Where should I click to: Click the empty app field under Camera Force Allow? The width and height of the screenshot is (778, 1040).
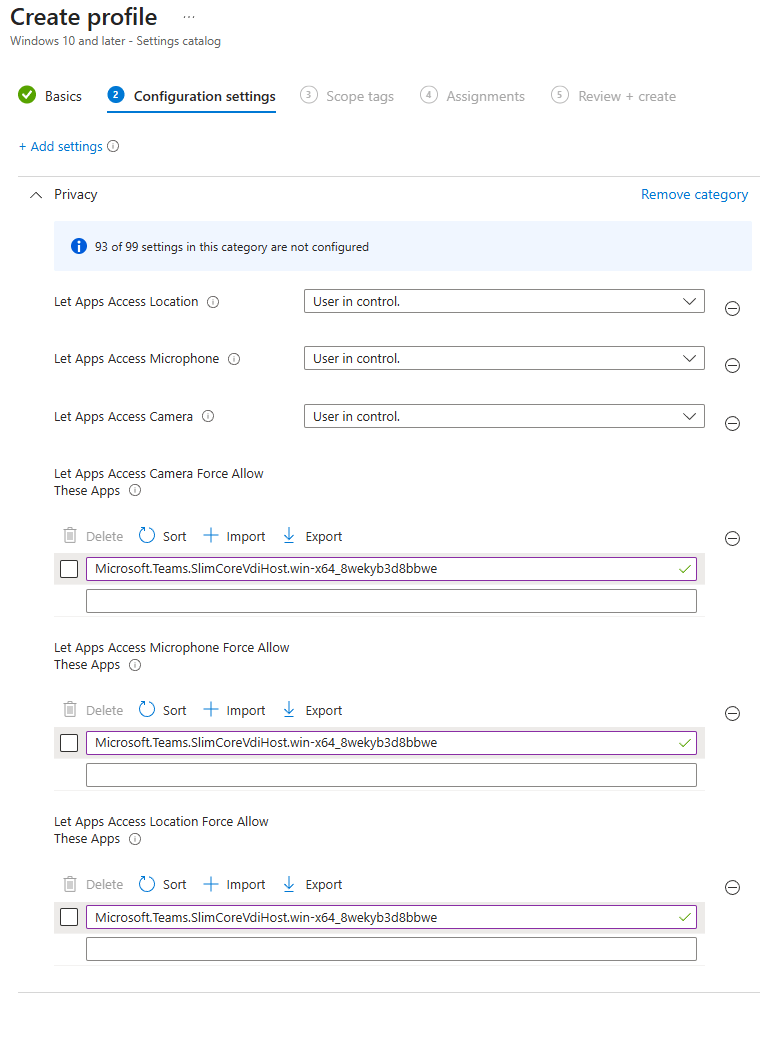pyautogui.click(x=391, y=601)
